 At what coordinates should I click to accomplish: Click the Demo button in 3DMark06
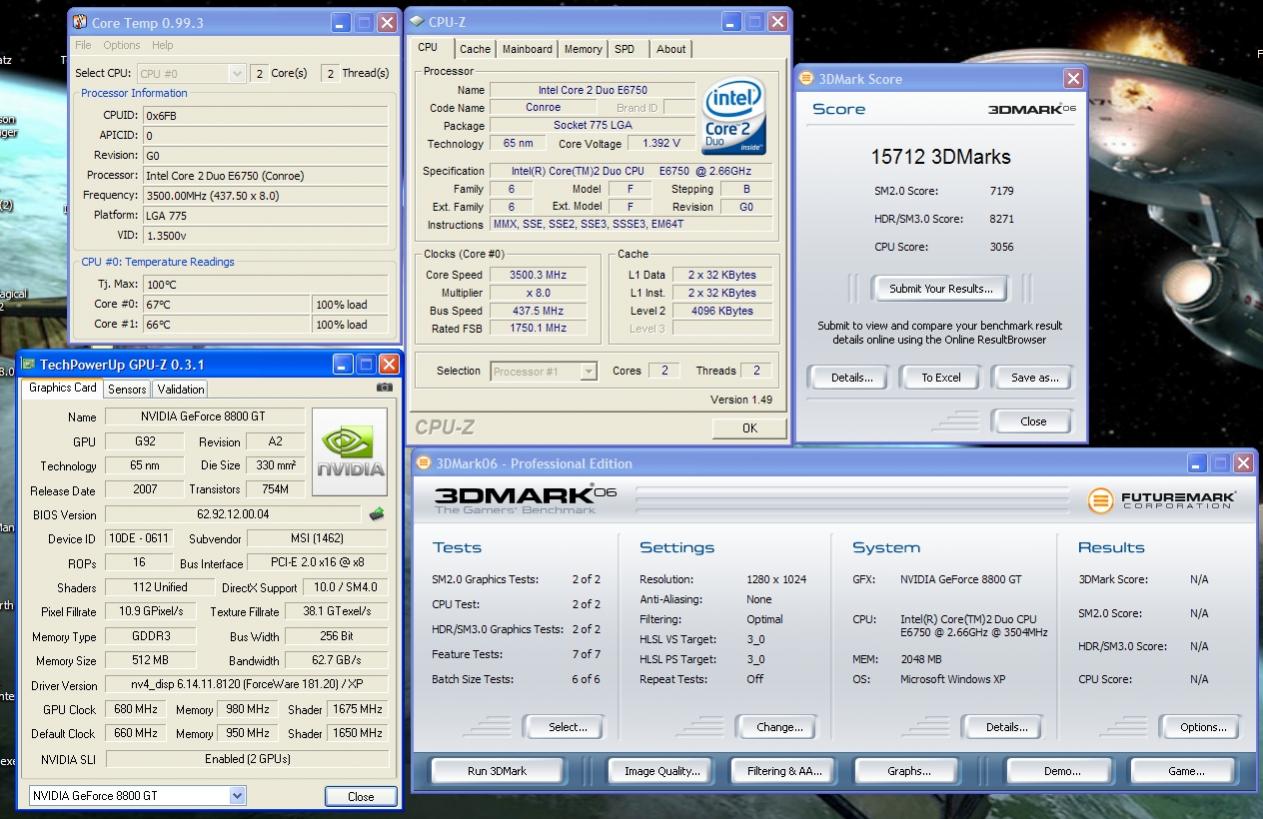(x=1061, y=771)
